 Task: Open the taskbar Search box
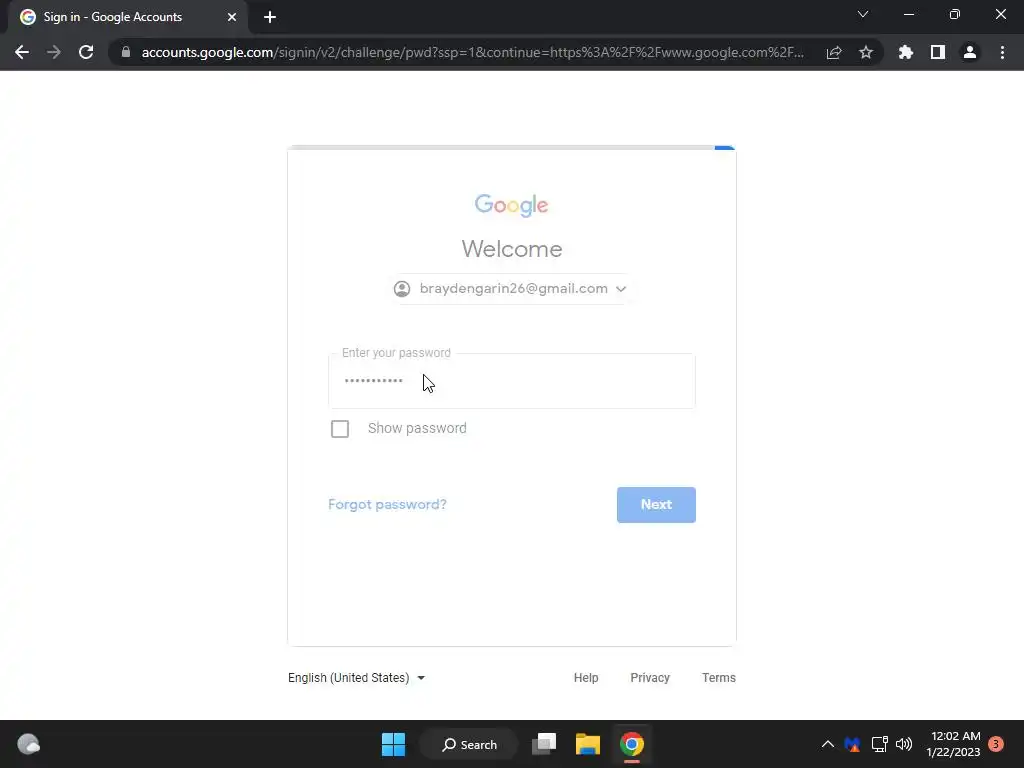click(469, 744)
